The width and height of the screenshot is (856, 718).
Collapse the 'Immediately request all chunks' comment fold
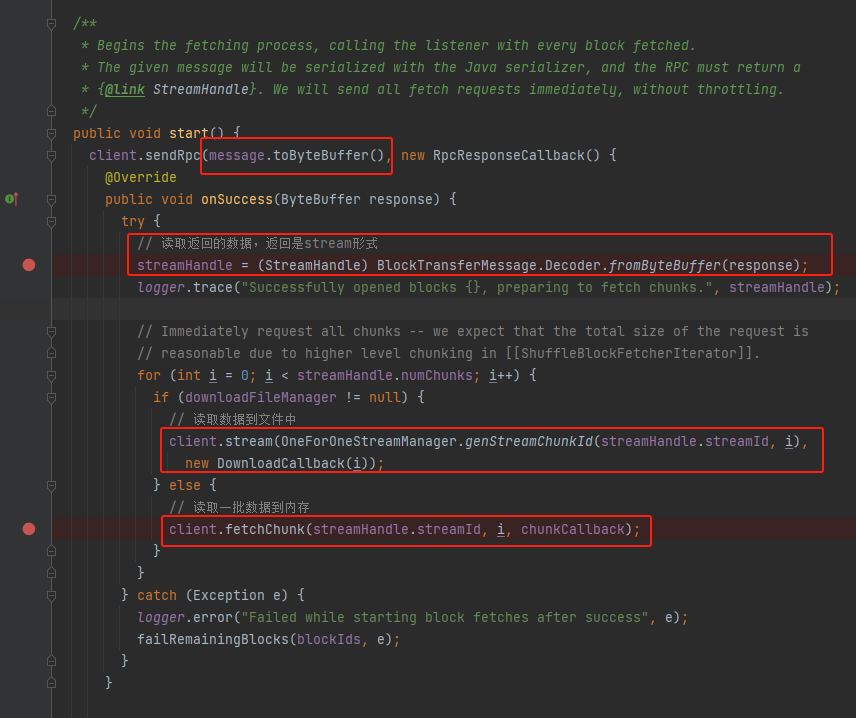pyautogui.click(x=51, y=331)
